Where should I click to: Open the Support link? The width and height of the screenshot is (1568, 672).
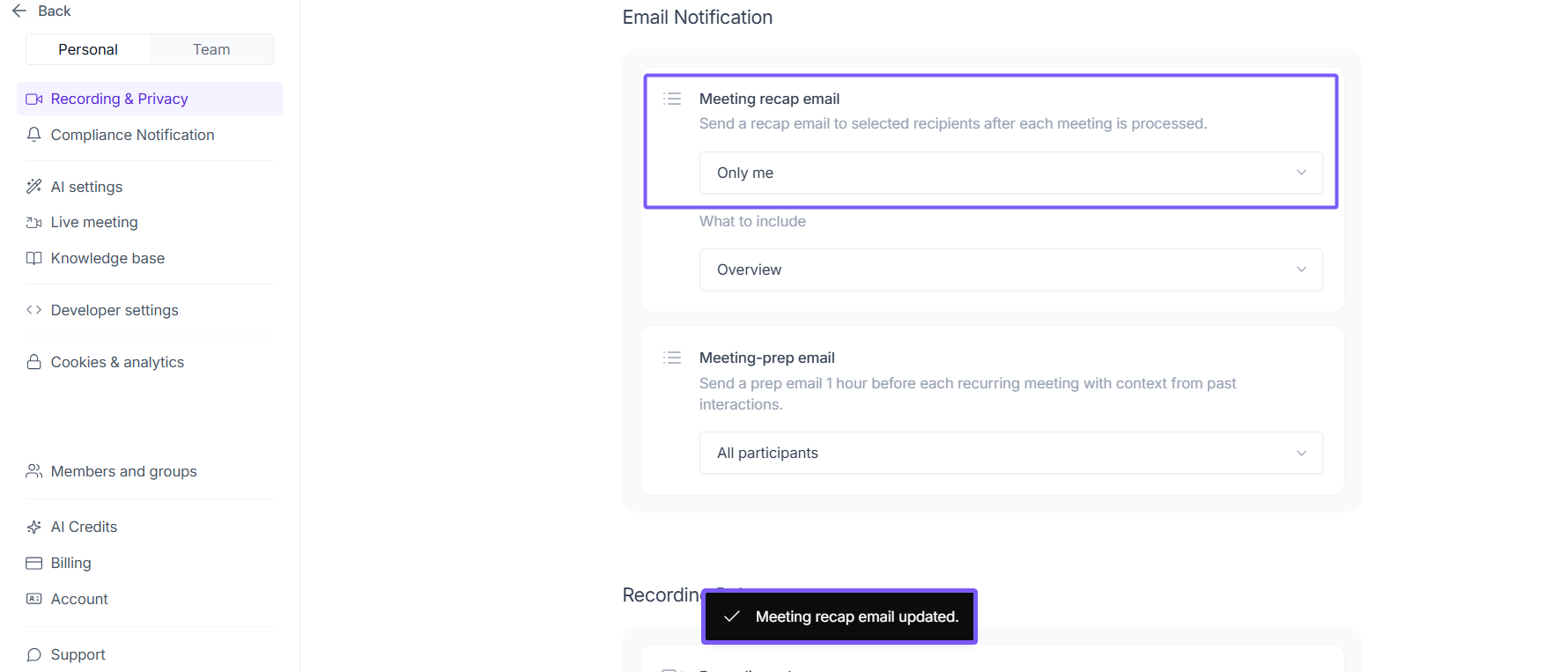(x=78, y=654)
